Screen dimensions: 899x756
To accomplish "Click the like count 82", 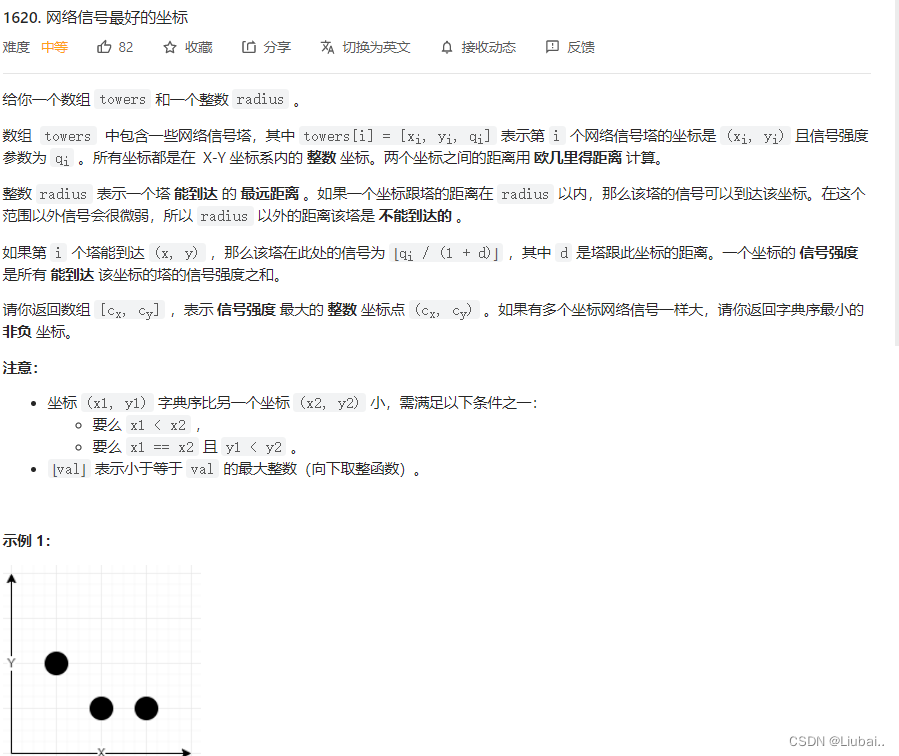I will (126, 48).
